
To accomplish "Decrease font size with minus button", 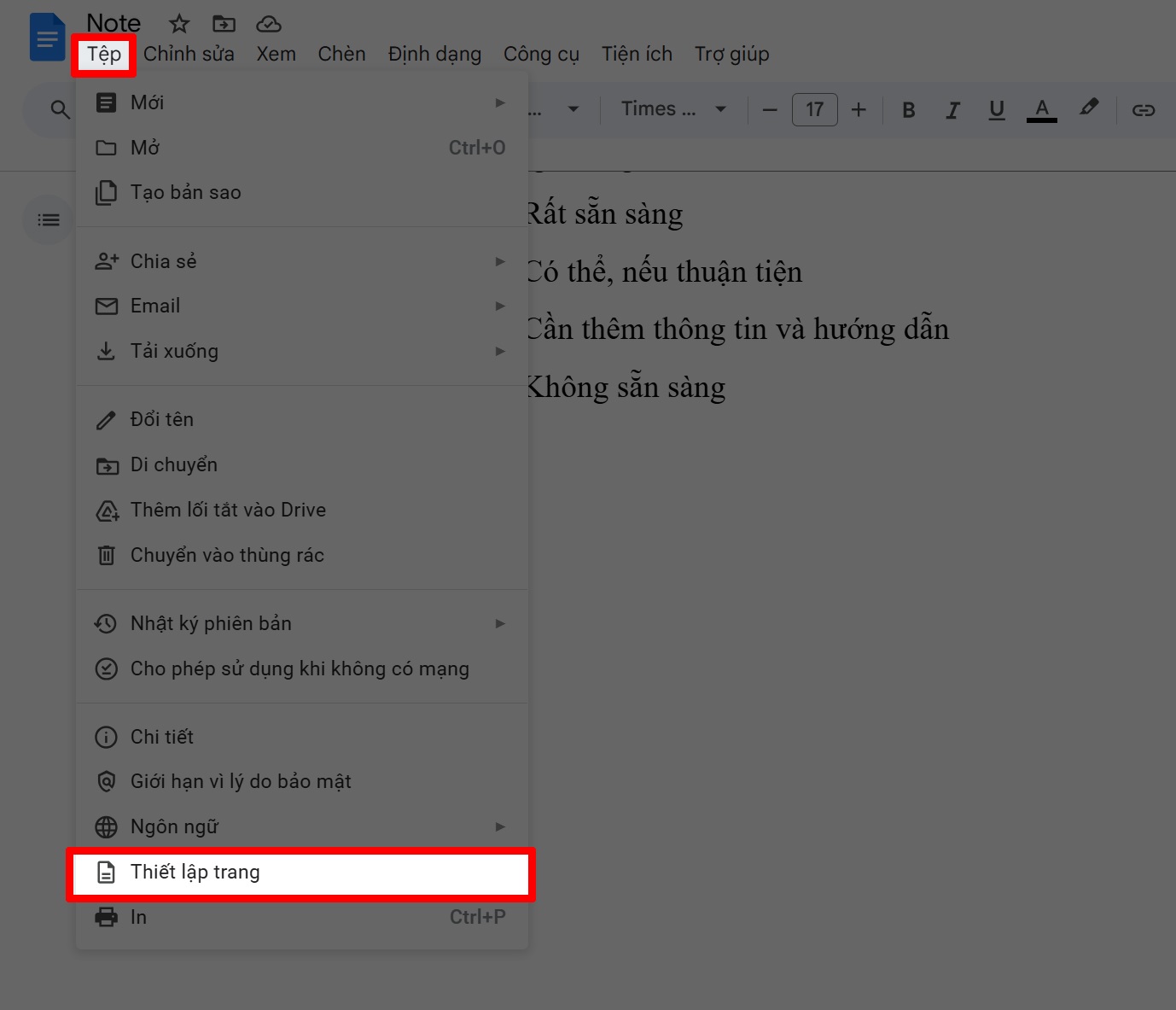I will click(x=770, y=109).
